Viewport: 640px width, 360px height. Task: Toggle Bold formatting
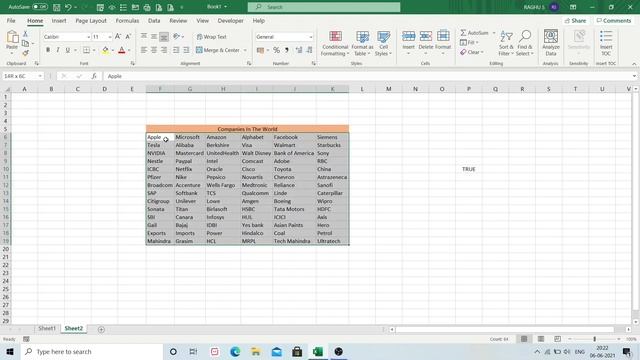[x=48, y=50]
